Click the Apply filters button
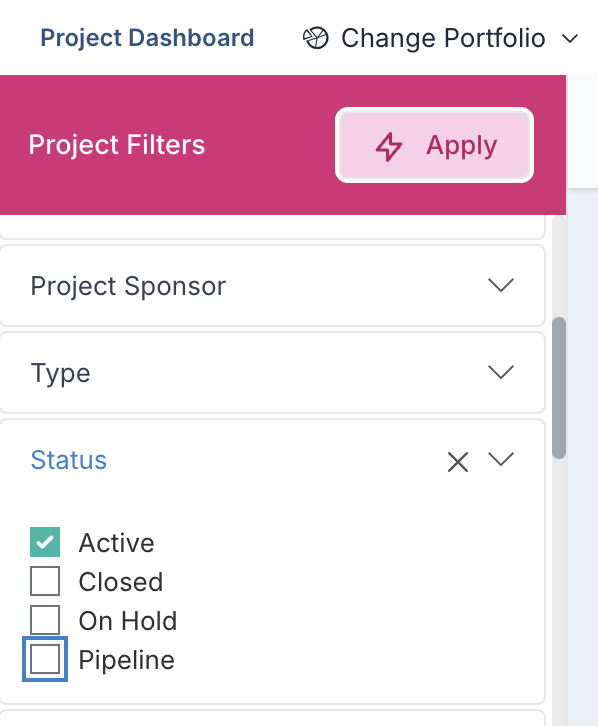This screenshot has height=726, width=598. pyautogui.click(x=434, y=145)
